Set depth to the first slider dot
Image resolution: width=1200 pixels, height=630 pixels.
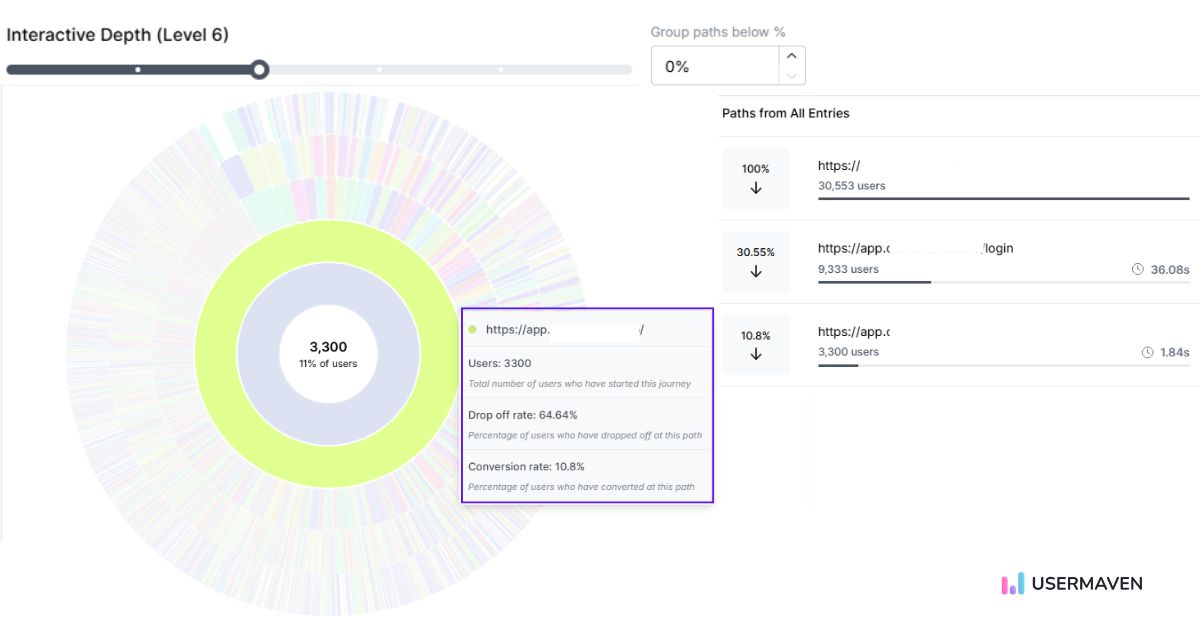[138, 70]
